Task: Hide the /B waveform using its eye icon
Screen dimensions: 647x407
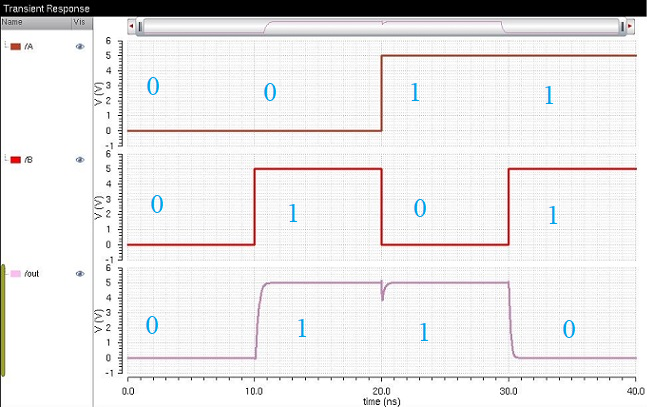Action: coord(80,160)
